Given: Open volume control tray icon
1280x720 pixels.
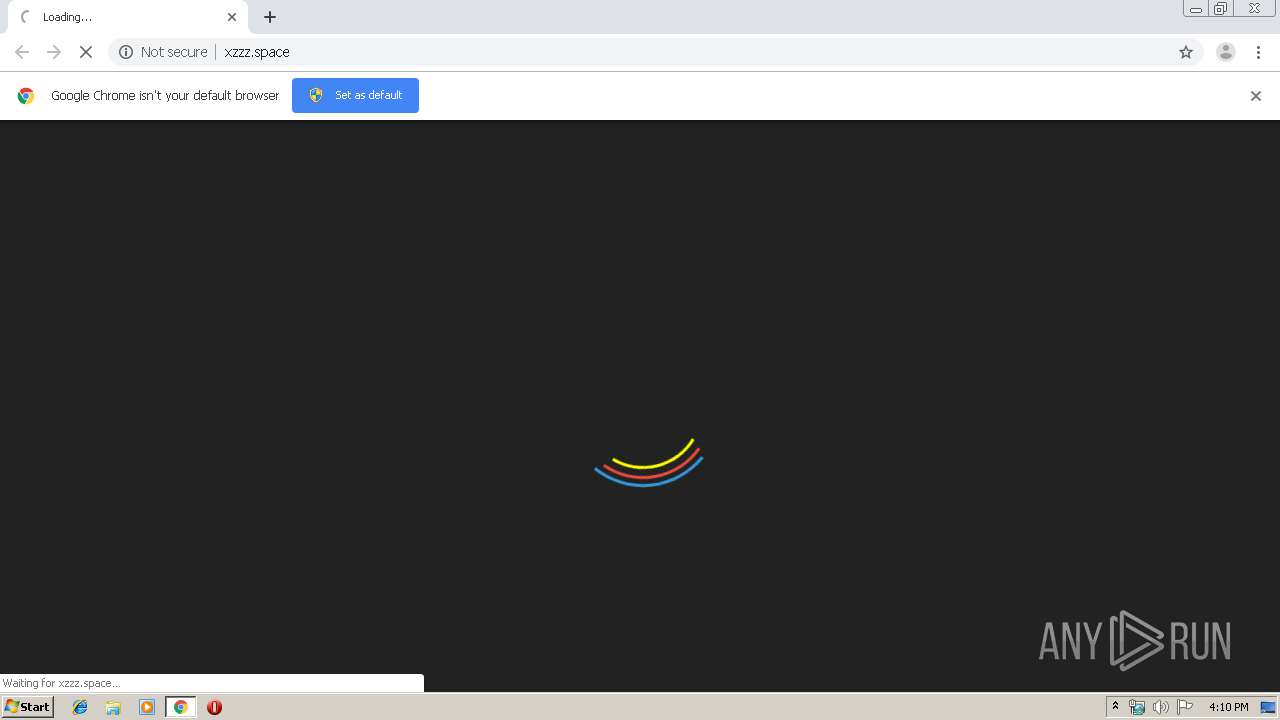Looking at the screenshot, I should (x=1161, y=707).
